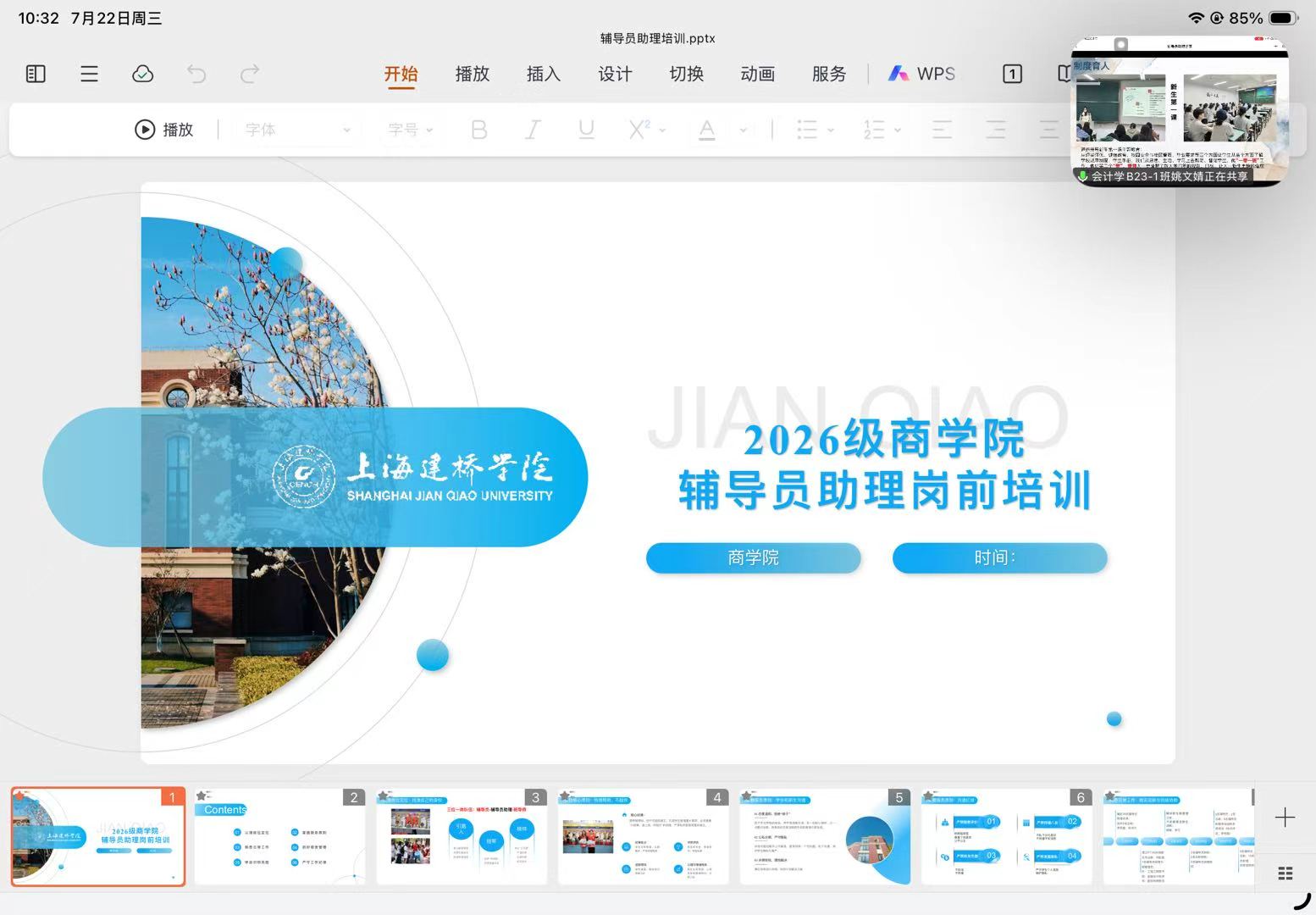Select the 时间: pill on slide

pos(1000,557)
